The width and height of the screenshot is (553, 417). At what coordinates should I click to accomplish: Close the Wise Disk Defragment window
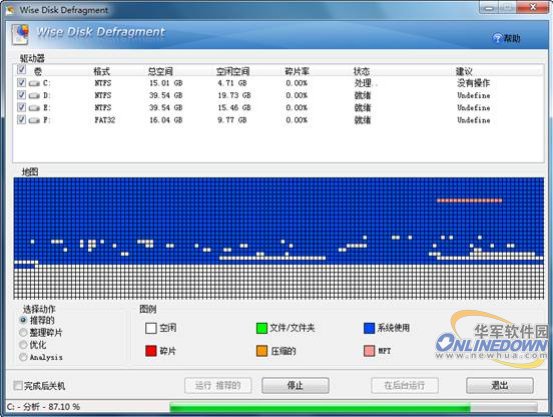pyautogui.click(x=533, y=7)
